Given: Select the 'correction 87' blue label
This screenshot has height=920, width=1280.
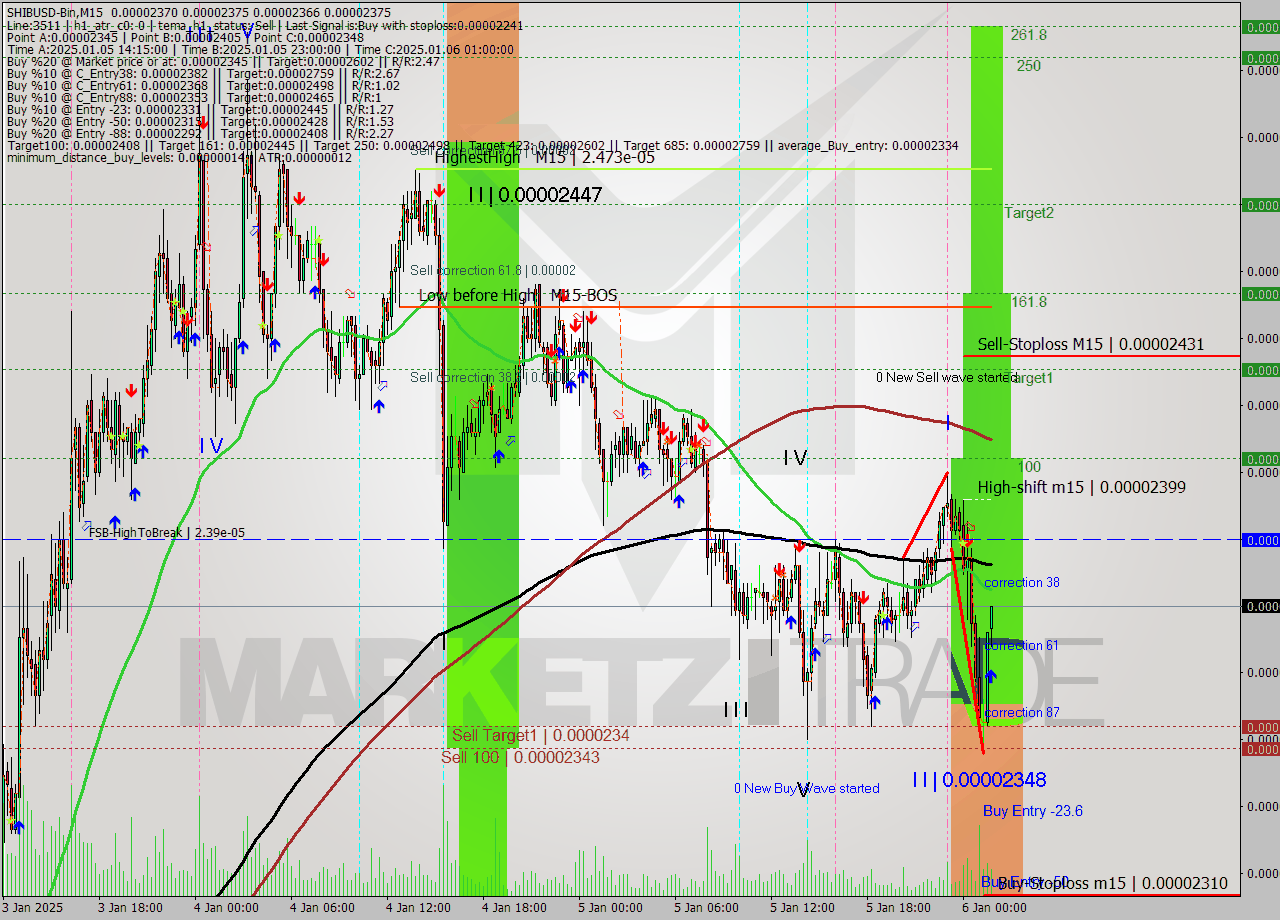Looking at the screenshot, I should coord(1022,713).
